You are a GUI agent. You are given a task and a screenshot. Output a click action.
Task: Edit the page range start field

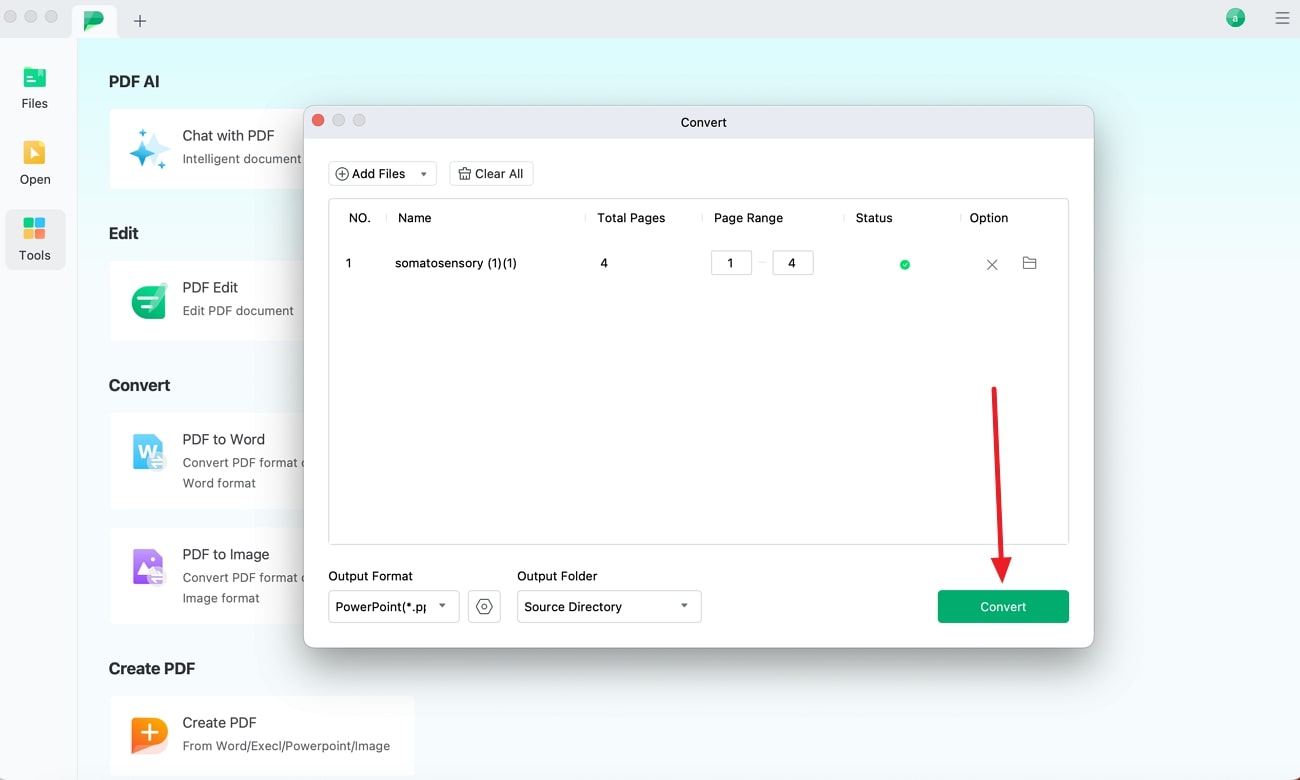tap(731, 263)
